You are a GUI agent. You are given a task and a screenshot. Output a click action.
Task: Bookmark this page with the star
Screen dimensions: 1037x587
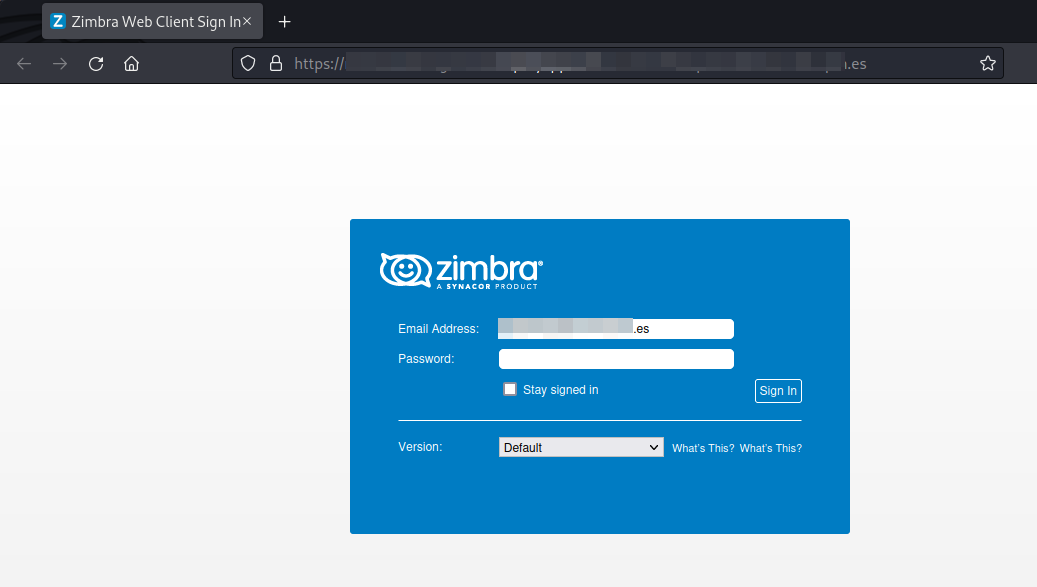pos(987,64)
